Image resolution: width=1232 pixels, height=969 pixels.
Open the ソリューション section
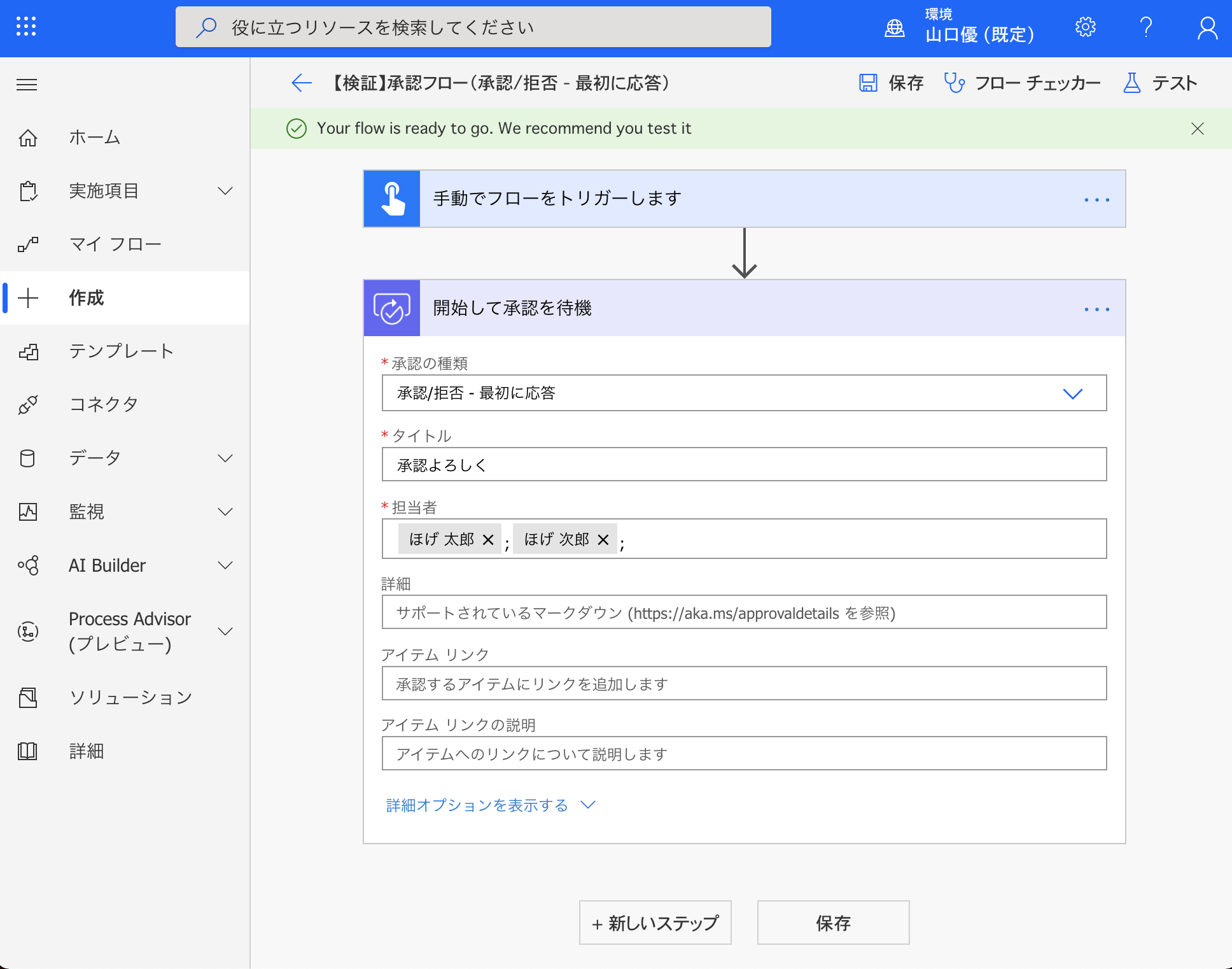pos(130,697)
